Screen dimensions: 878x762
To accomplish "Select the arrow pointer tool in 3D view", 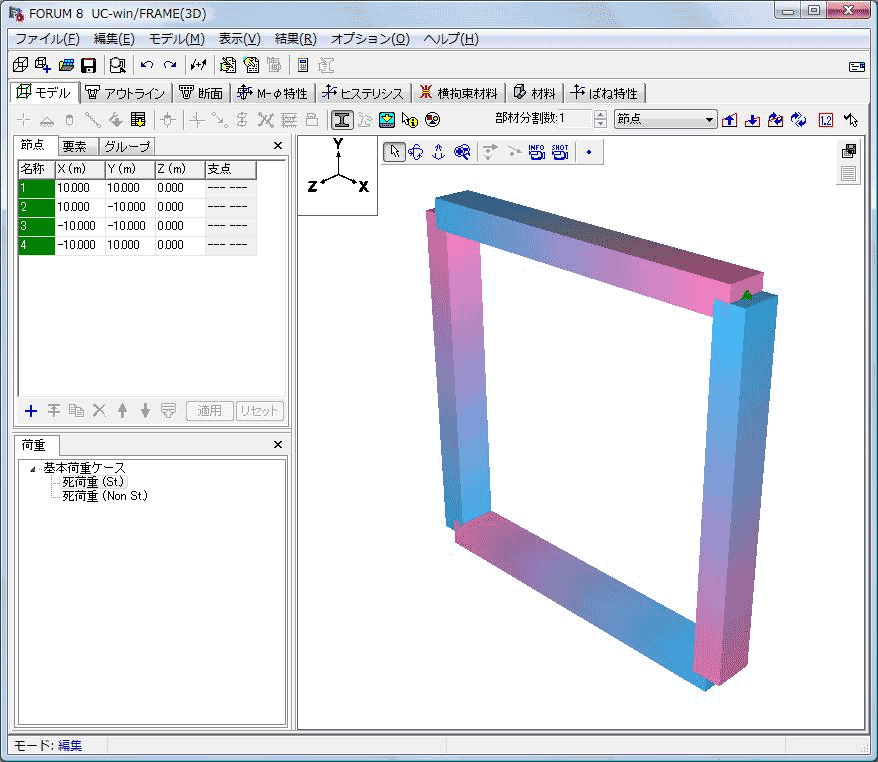I will click(394, 152).
